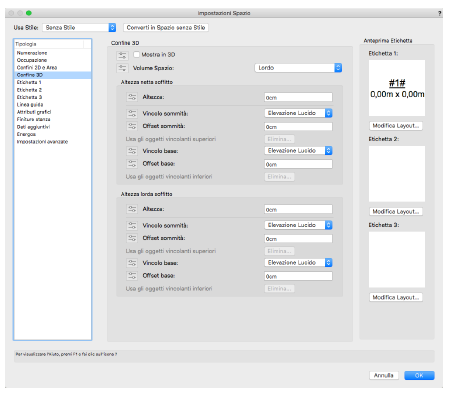
Task: Click Altezza field in Altezza netta soffitto
Action: (298, 97)
